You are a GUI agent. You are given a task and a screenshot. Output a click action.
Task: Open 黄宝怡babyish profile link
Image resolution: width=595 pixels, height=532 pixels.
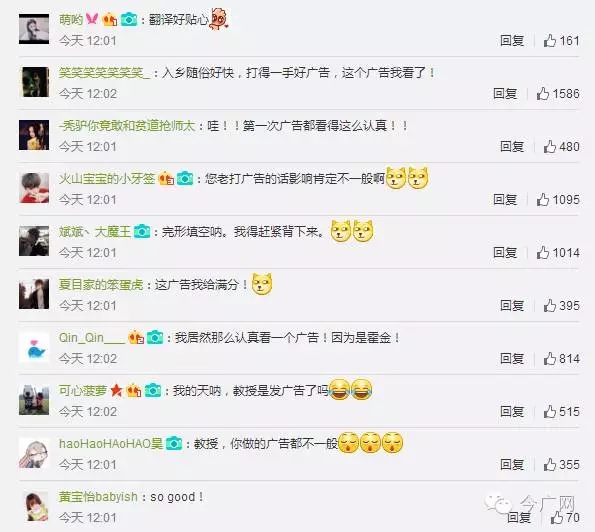click(x=98, y=497)
